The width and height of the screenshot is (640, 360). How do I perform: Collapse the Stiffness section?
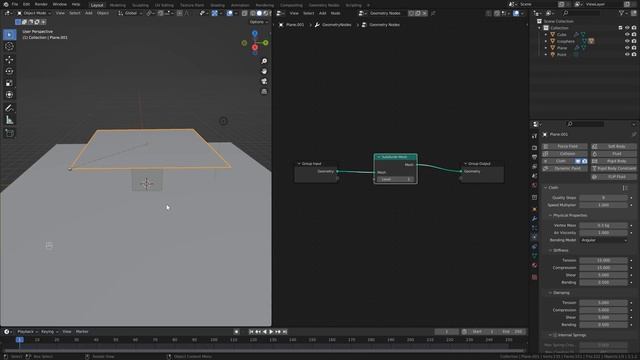(x=550, y=251)
